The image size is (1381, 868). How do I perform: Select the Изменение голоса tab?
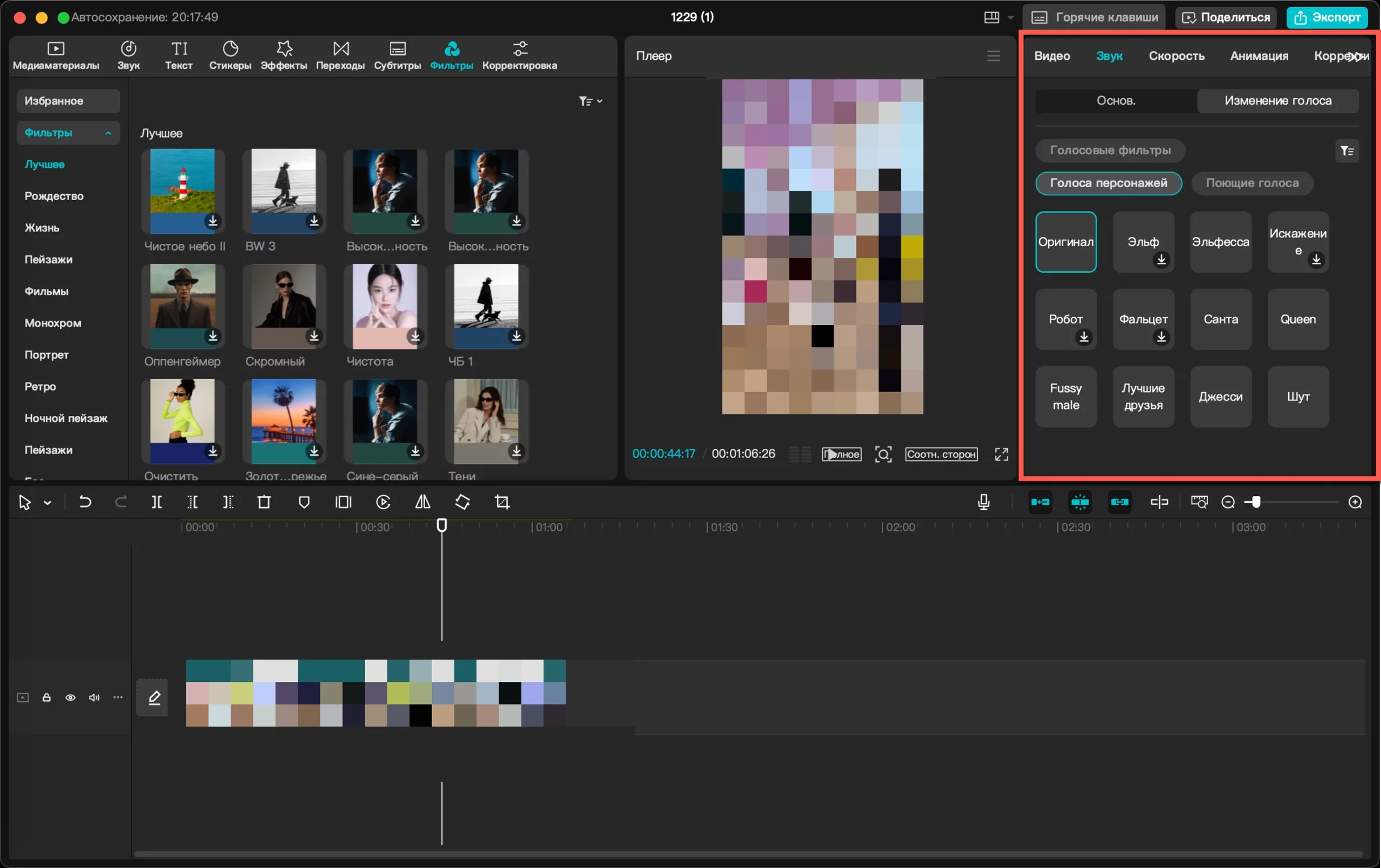pos(1278,100)
